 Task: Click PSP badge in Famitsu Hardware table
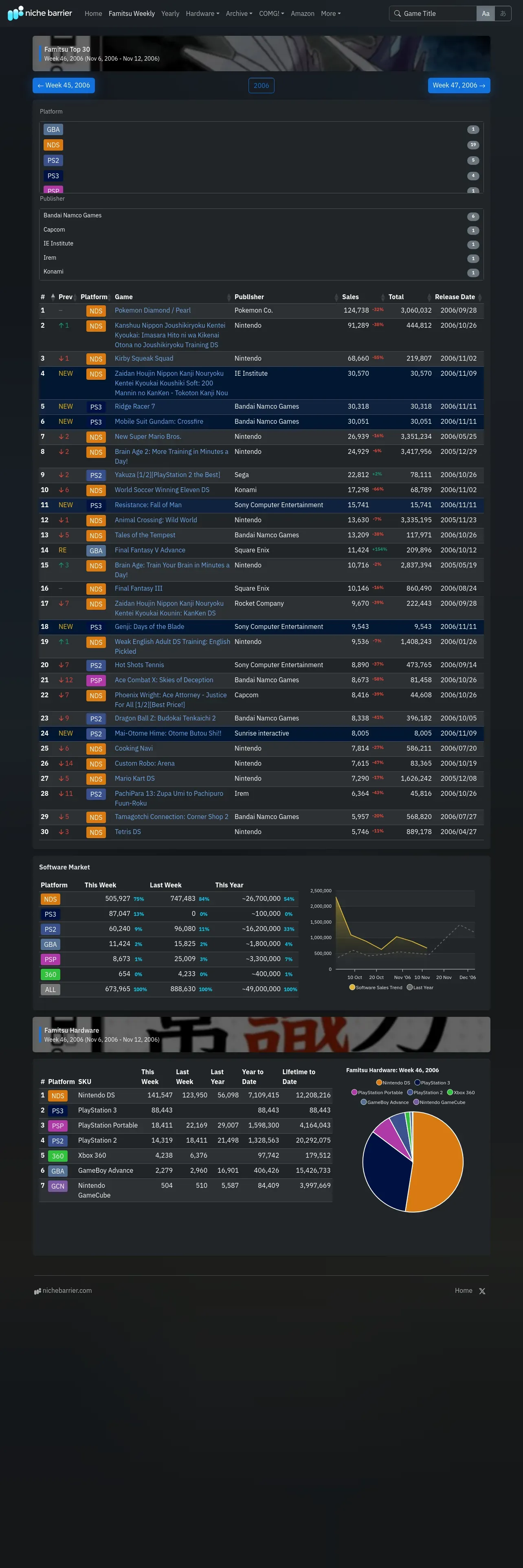point(58,1126)
